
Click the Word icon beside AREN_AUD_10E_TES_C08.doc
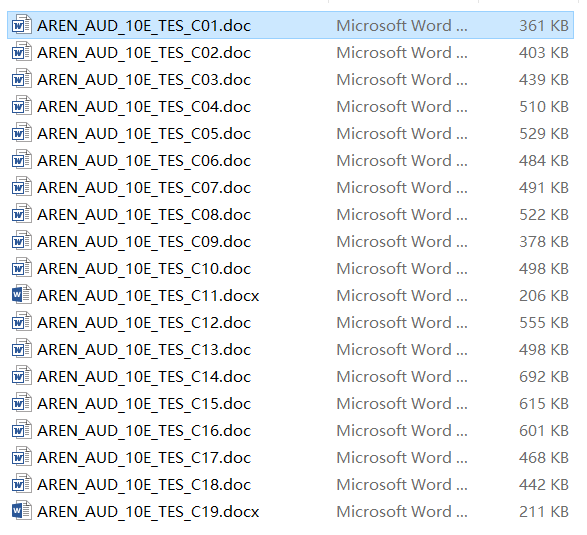pos(21,214)
